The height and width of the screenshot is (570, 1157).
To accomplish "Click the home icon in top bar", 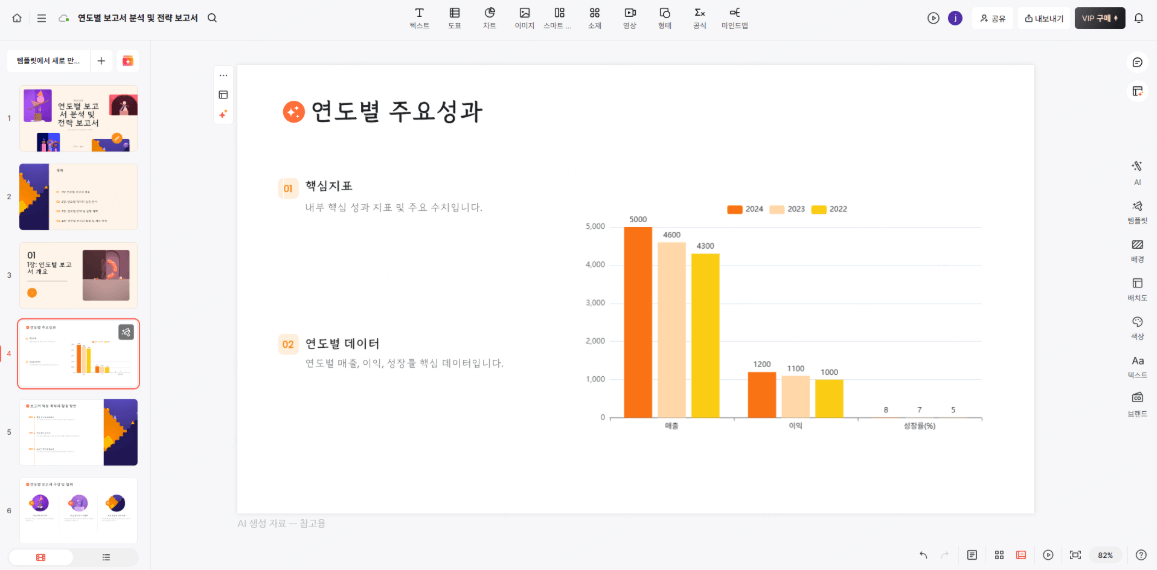I will coord(17,18).
